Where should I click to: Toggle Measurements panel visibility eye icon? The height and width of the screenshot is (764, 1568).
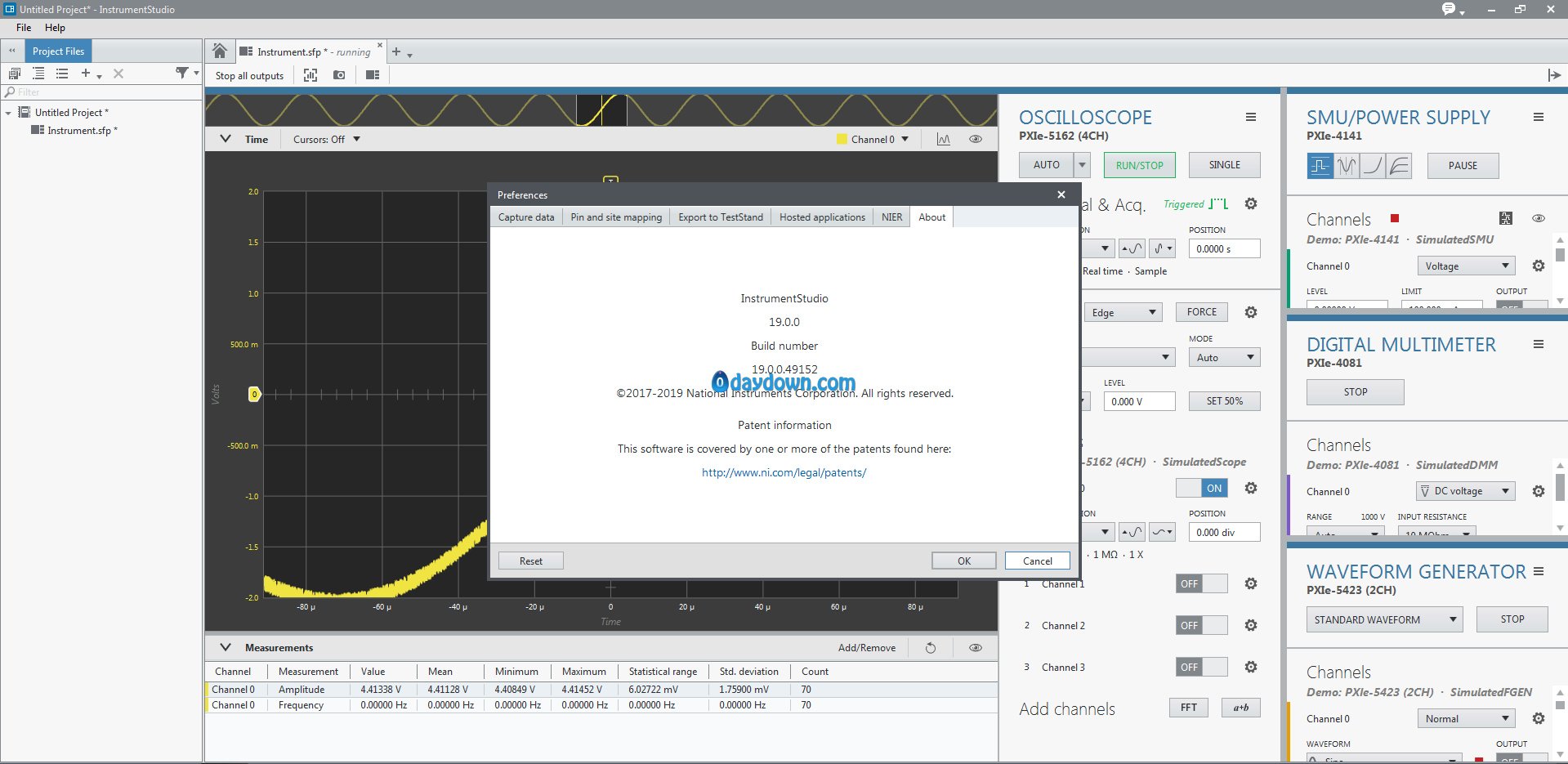click(x=976, y=648)
